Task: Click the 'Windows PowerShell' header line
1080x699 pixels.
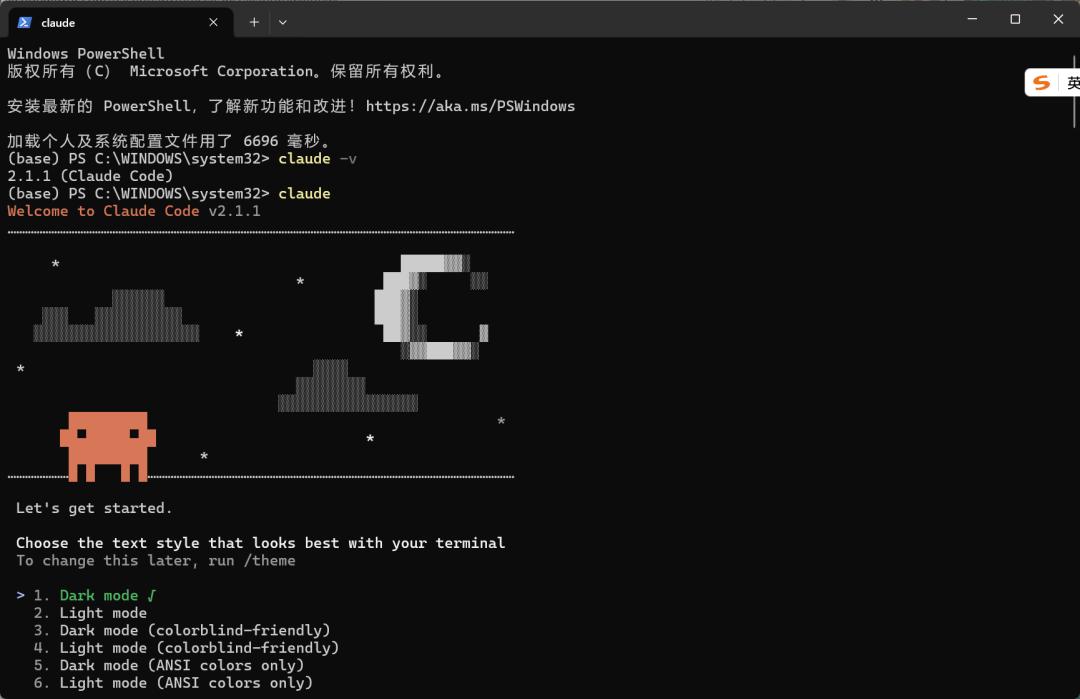Action: pos(86,54)
